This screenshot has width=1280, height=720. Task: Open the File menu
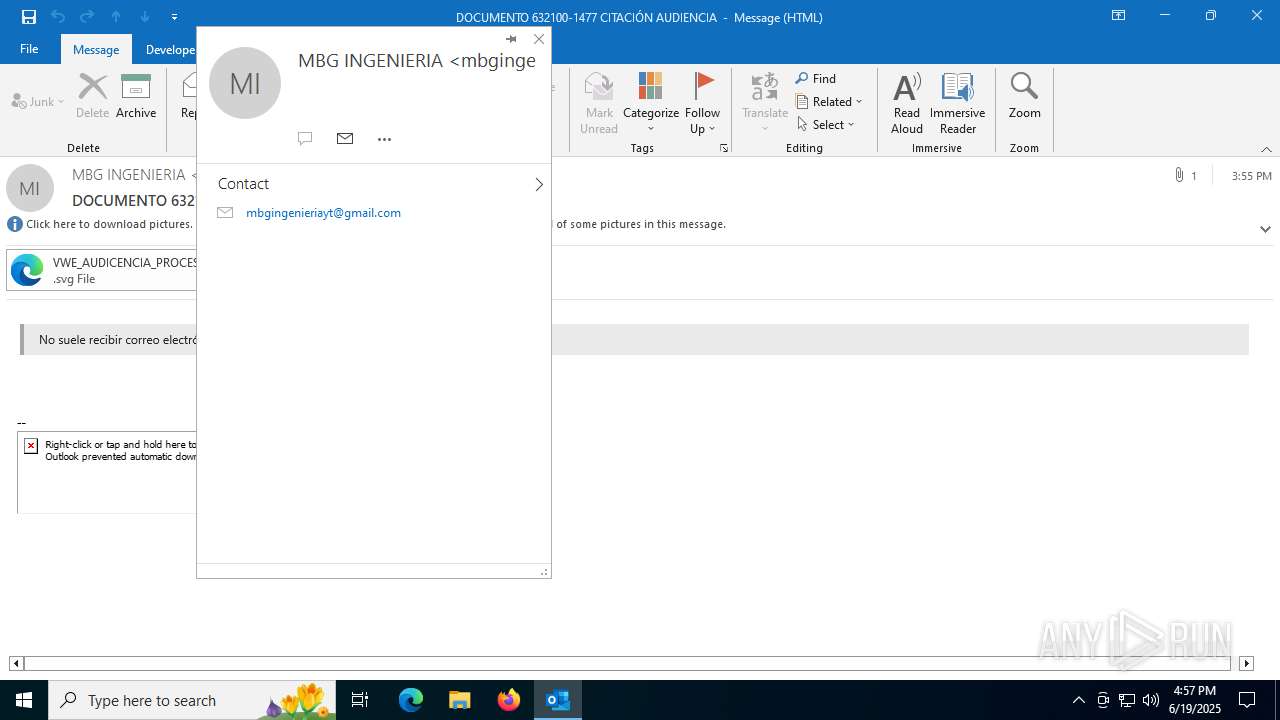coord(29,49)
